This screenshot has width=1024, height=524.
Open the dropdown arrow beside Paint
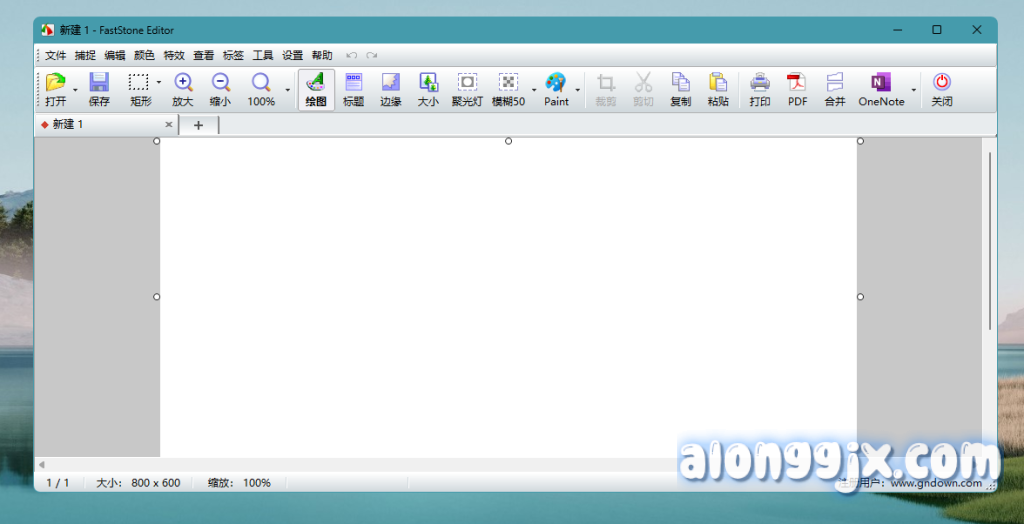coord(578,90)
